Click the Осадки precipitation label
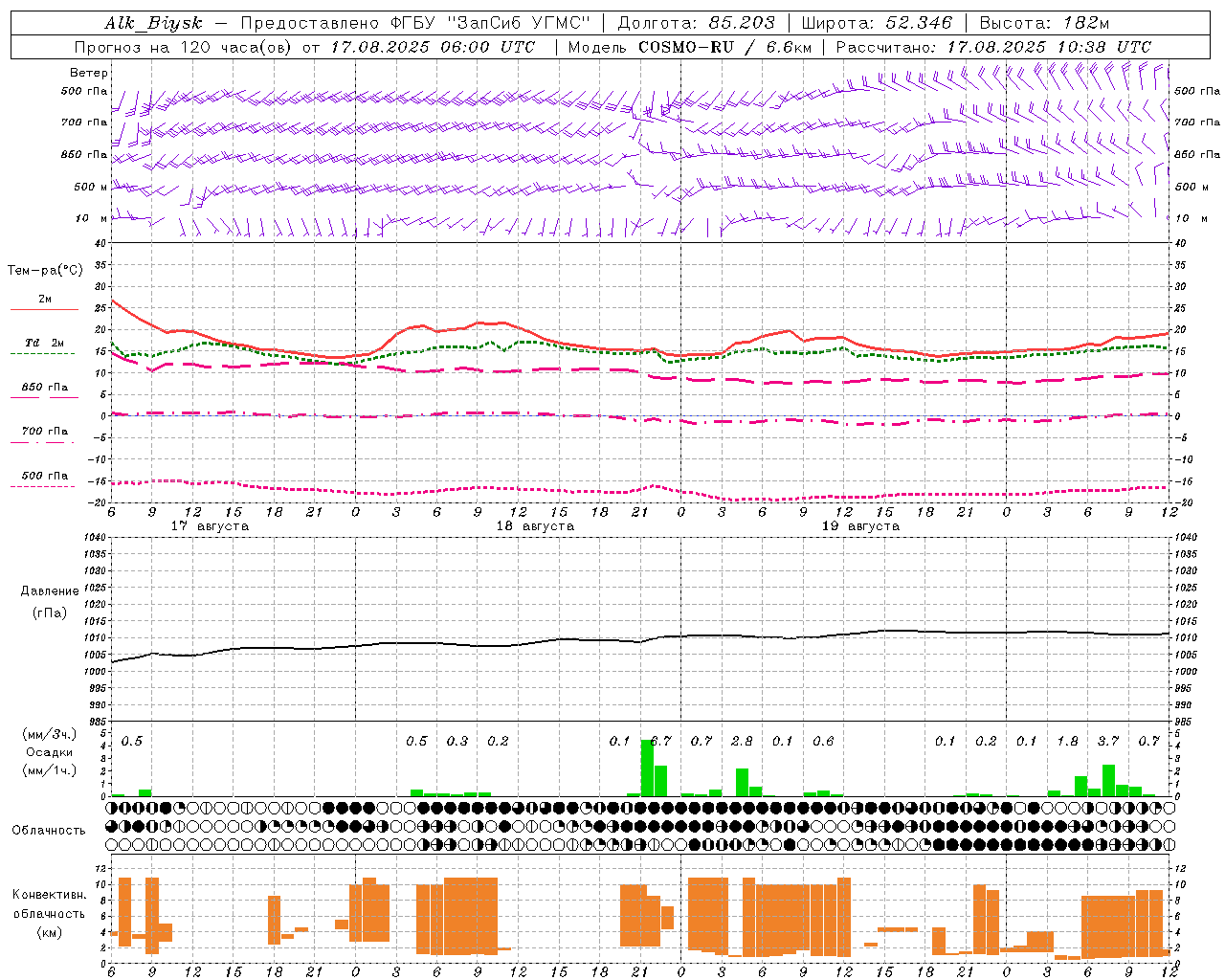The width and height of the screenshot is (1225, 980). [x=49, y=752]
